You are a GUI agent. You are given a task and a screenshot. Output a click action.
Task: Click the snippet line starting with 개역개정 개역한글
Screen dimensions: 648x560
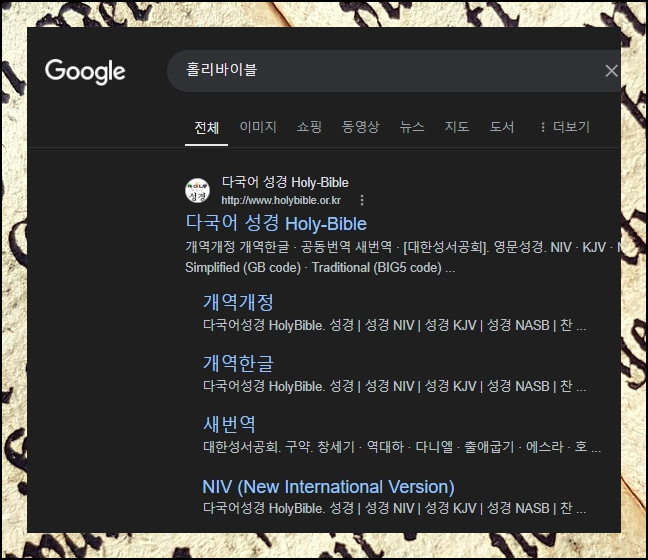point(403,247)
